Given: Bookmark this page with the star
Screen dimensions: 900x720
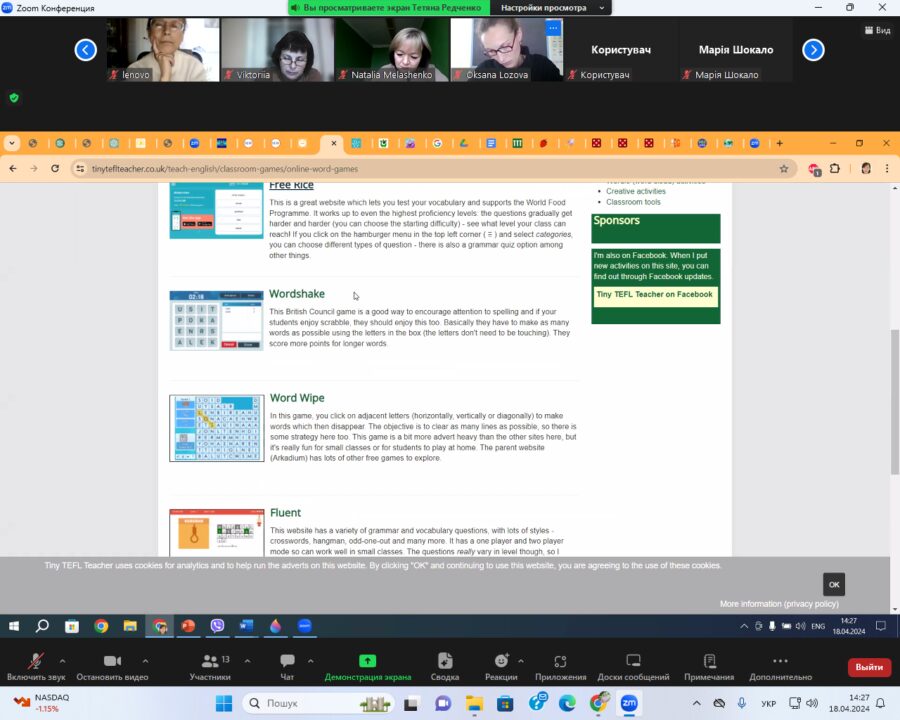Looking at the screenshot, I should tap(783, 169).
